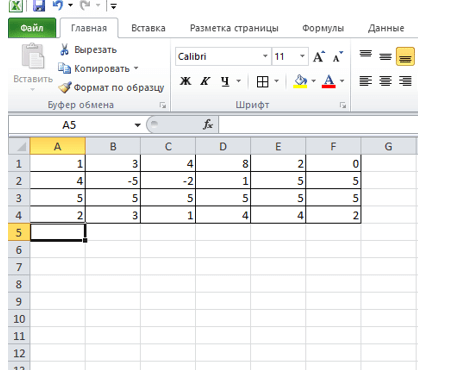Select column D header
Image resolution: width=449 pixels, height=385 pixels.
223,146
